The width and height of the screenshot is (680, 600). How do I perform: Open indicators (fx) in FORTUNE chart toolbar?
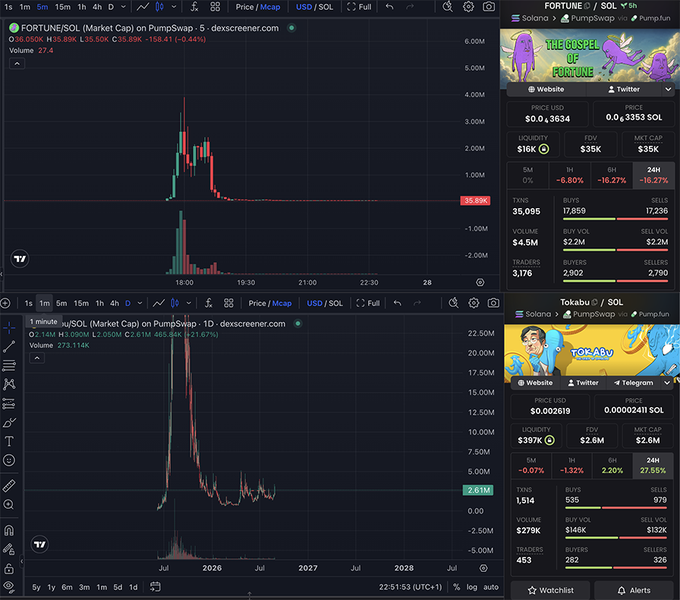click(x=194, y=7)
